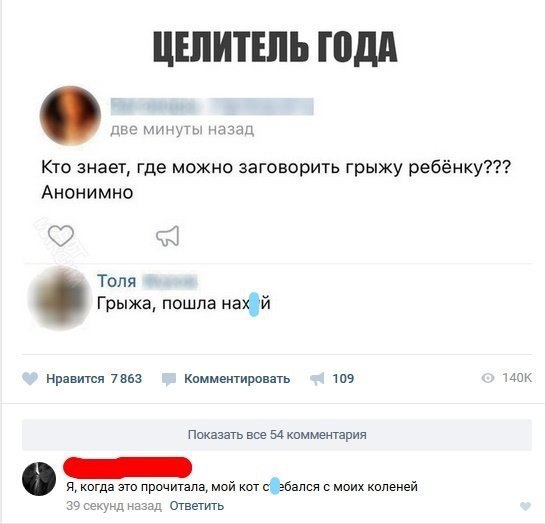Click the 109 share count

point(343,379)
